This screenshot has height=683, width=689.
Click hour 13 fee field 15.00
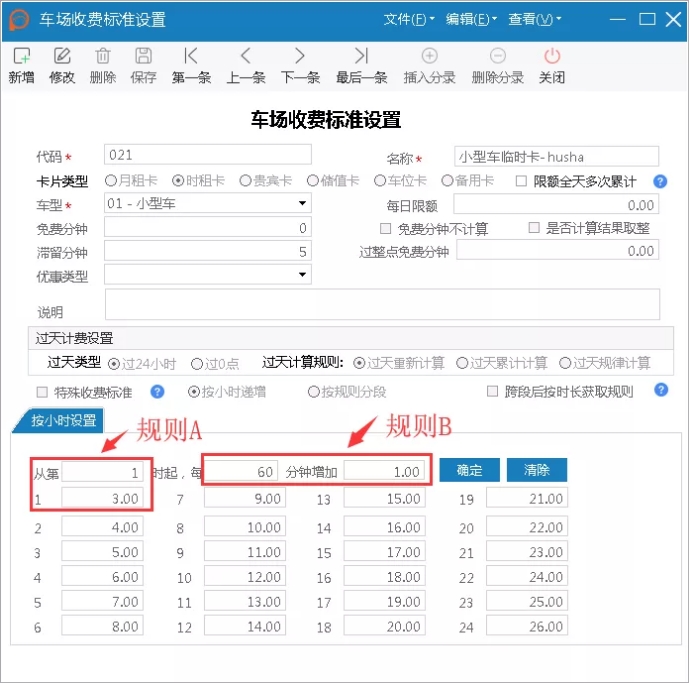point(384,498)
